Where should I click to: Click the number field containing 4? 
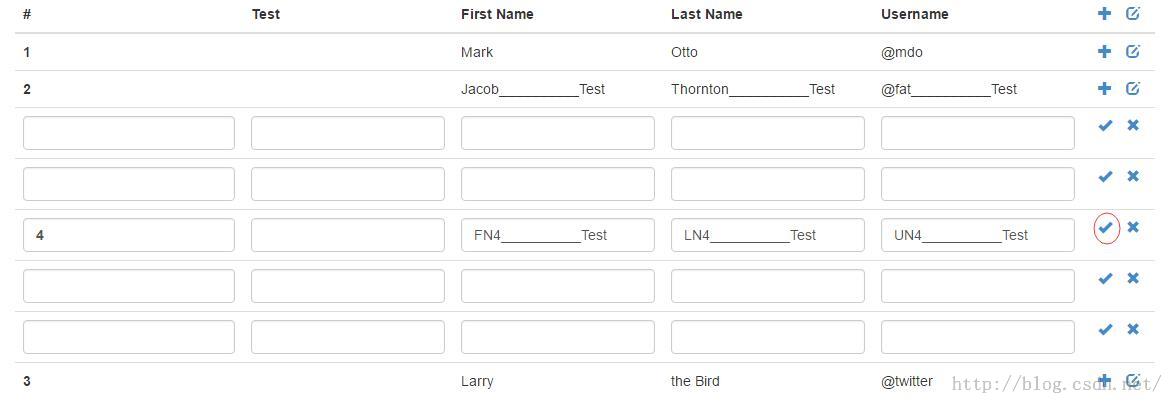[x=128, y=235]
